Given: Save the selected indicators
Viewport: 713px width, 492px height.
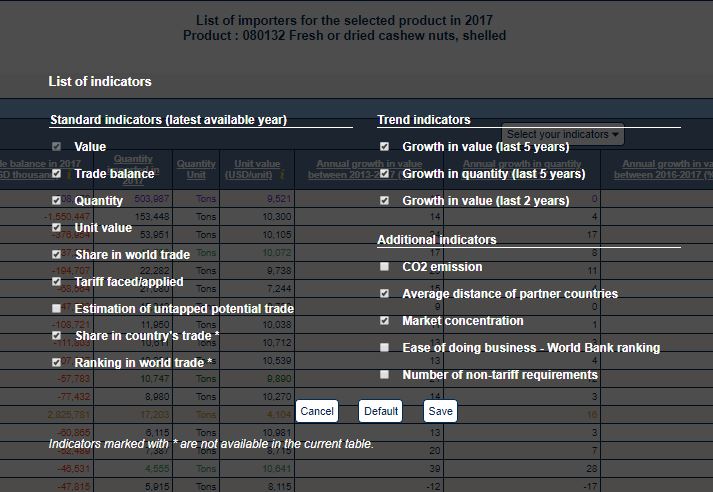Looking at the screenshot, I should coord(440,411).
